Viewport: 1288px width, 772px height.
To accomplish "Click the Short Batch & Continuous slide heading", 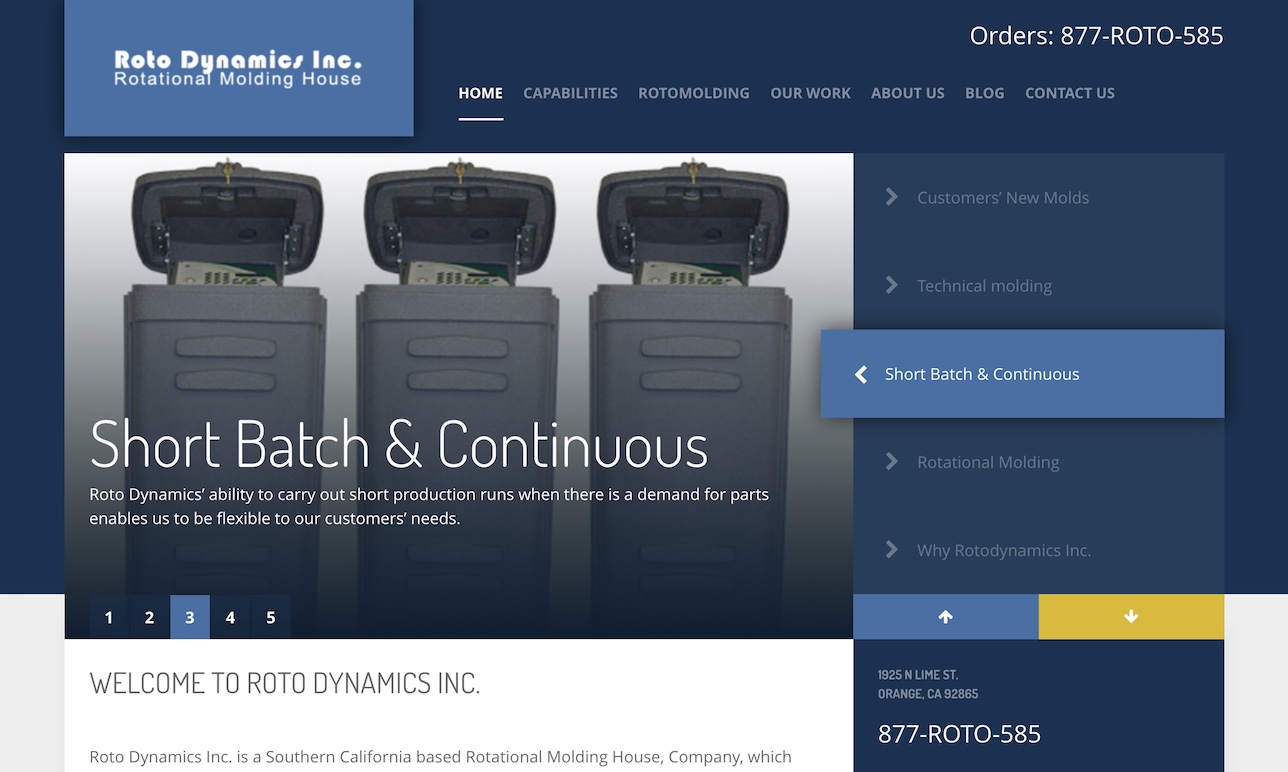I will point(399,445).
